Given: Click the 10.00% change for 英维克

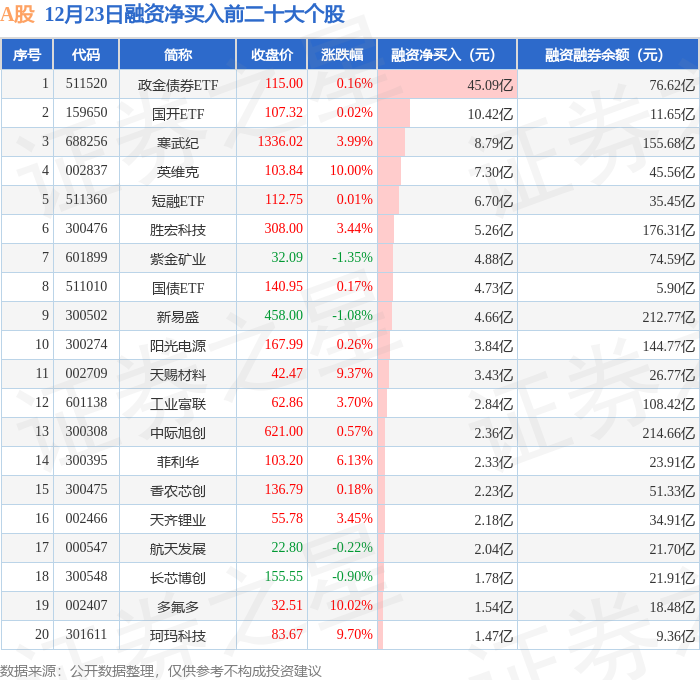Looking at the screenshot, I should 351,171.
